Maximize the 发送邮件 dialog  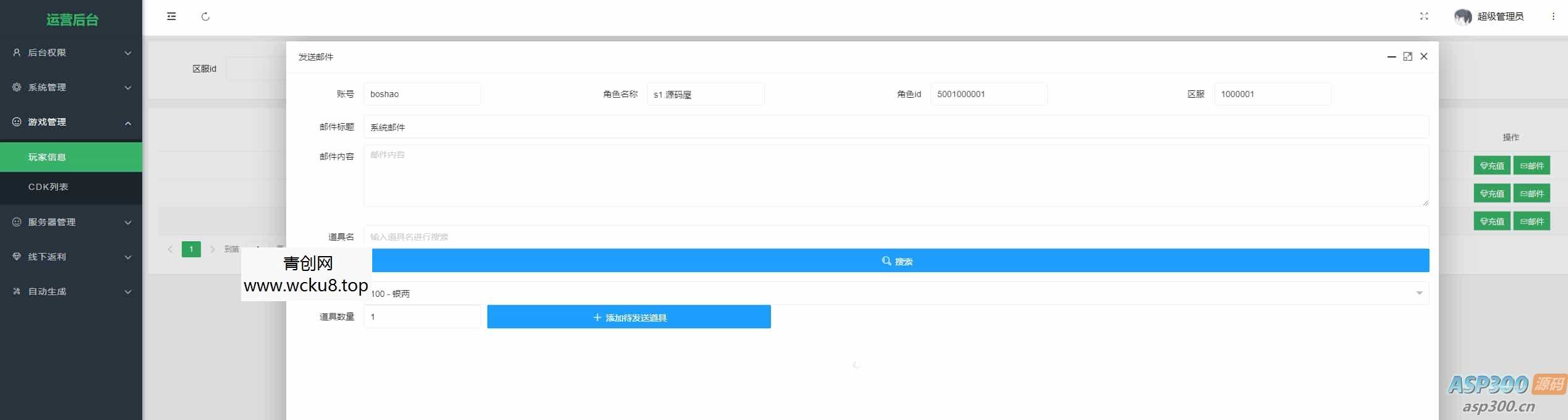(1408, 56)
